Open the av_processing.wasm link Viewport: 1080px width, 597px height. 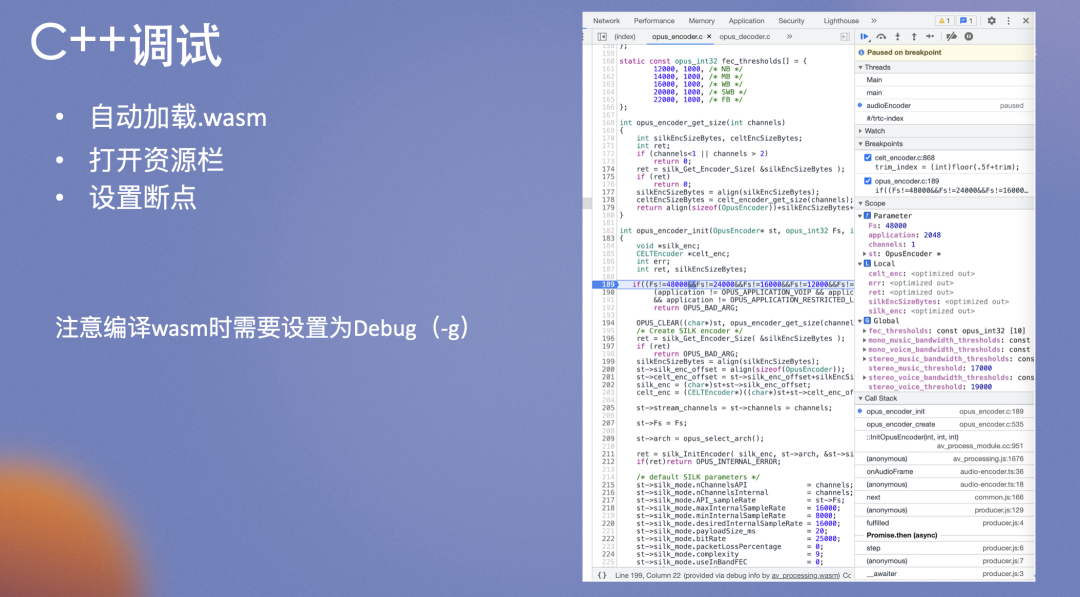[805, 576]
